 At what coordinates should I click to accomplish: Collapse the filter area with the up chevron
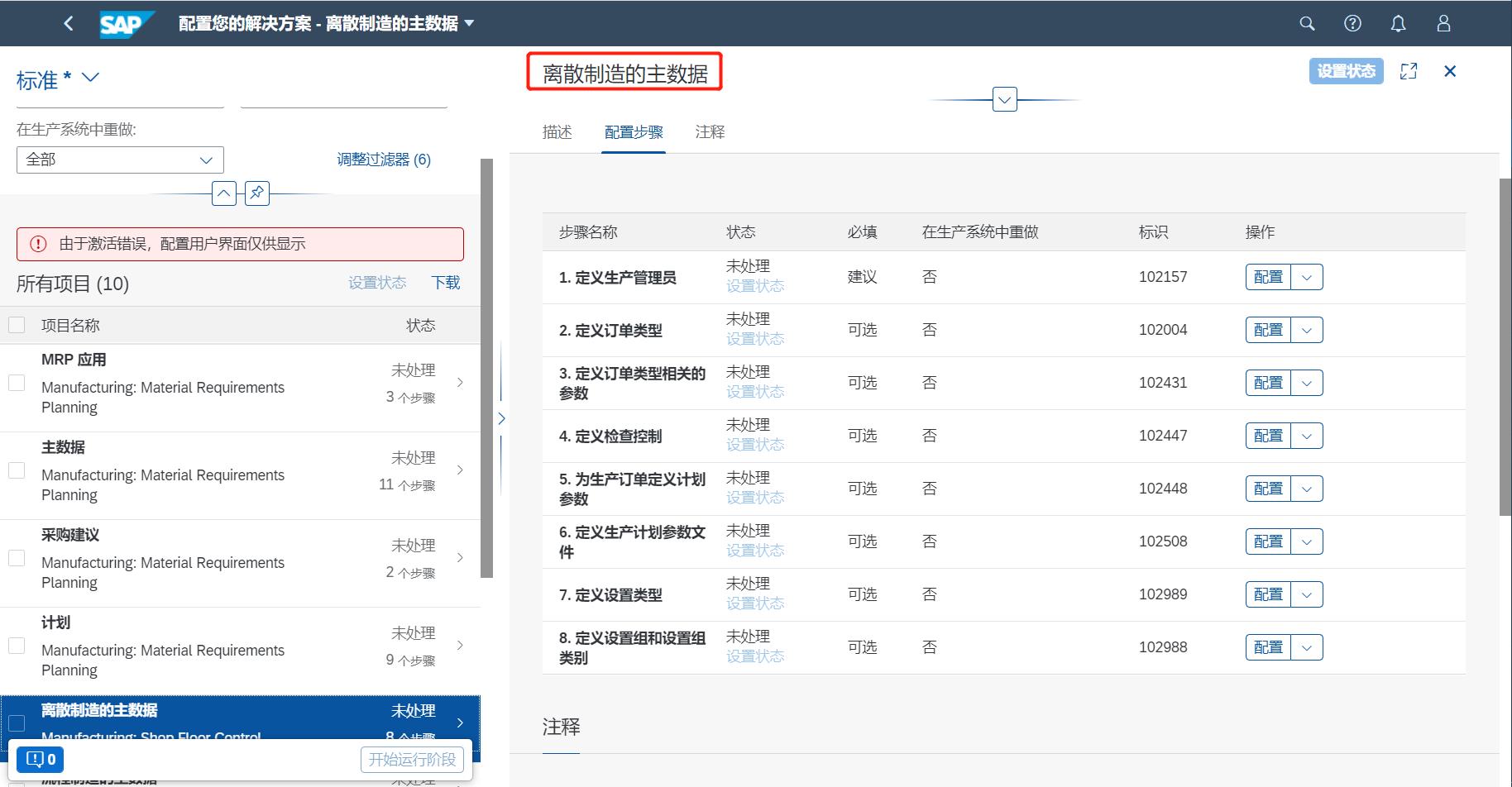coord(223,193)
